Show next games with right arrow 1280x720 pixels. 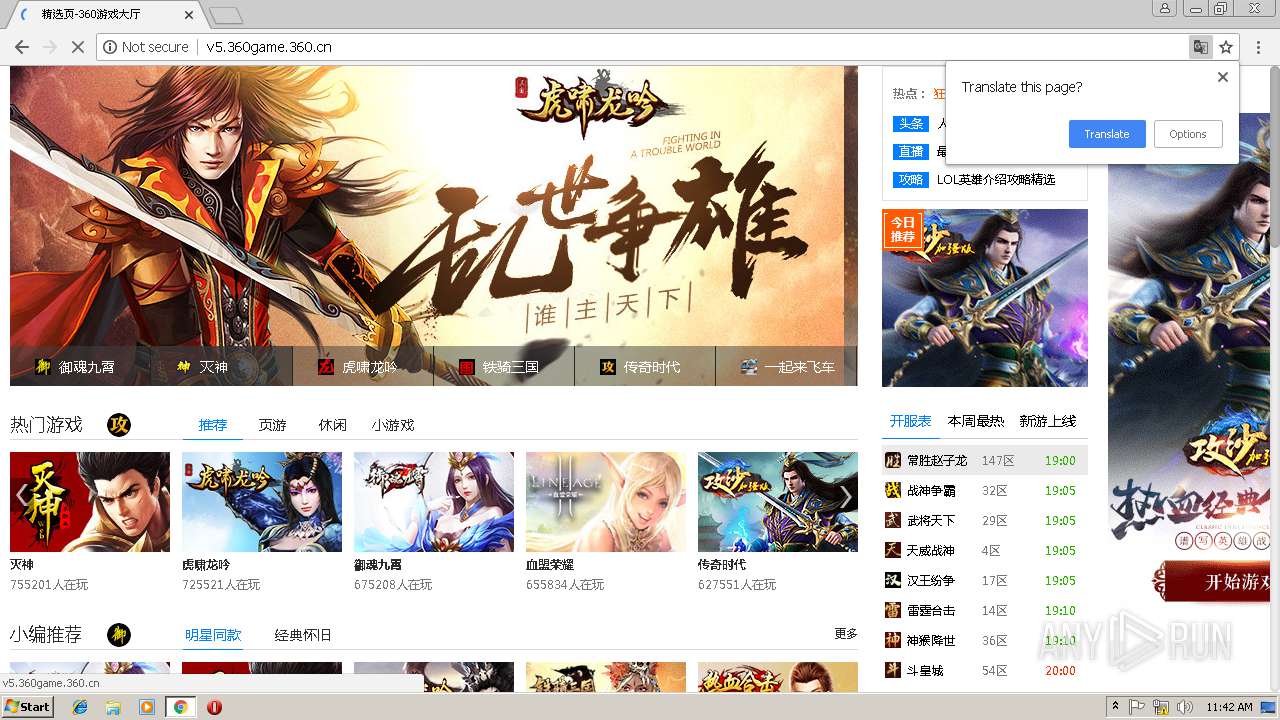(x=846, y=496)
